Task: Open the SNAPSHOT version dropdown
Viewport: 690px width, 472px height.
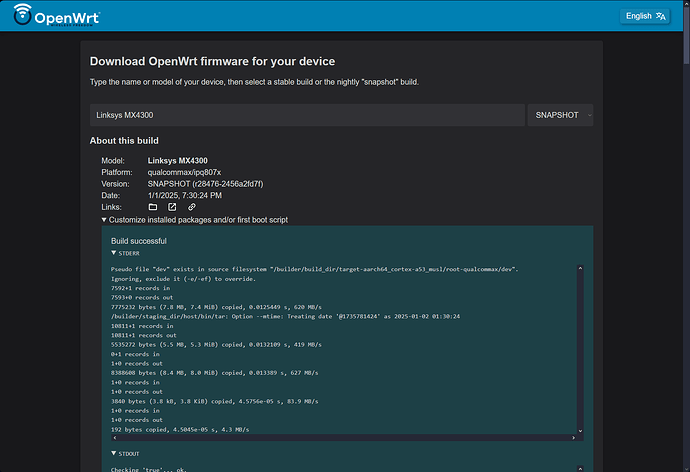Action: click(560, 115)
